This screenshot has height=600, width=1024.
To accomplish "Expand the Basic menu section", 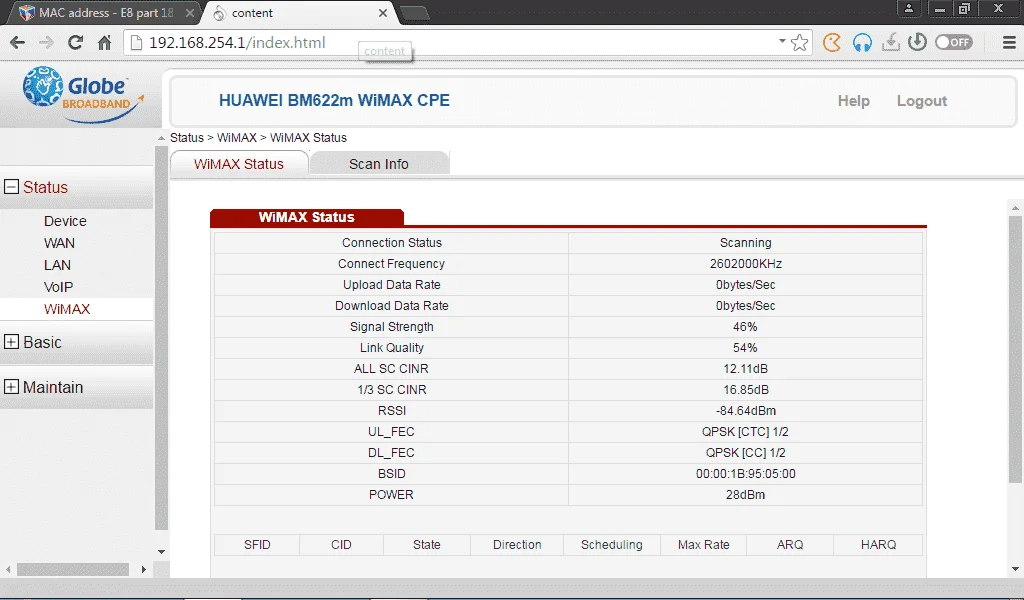I will [x=11, y=341].
